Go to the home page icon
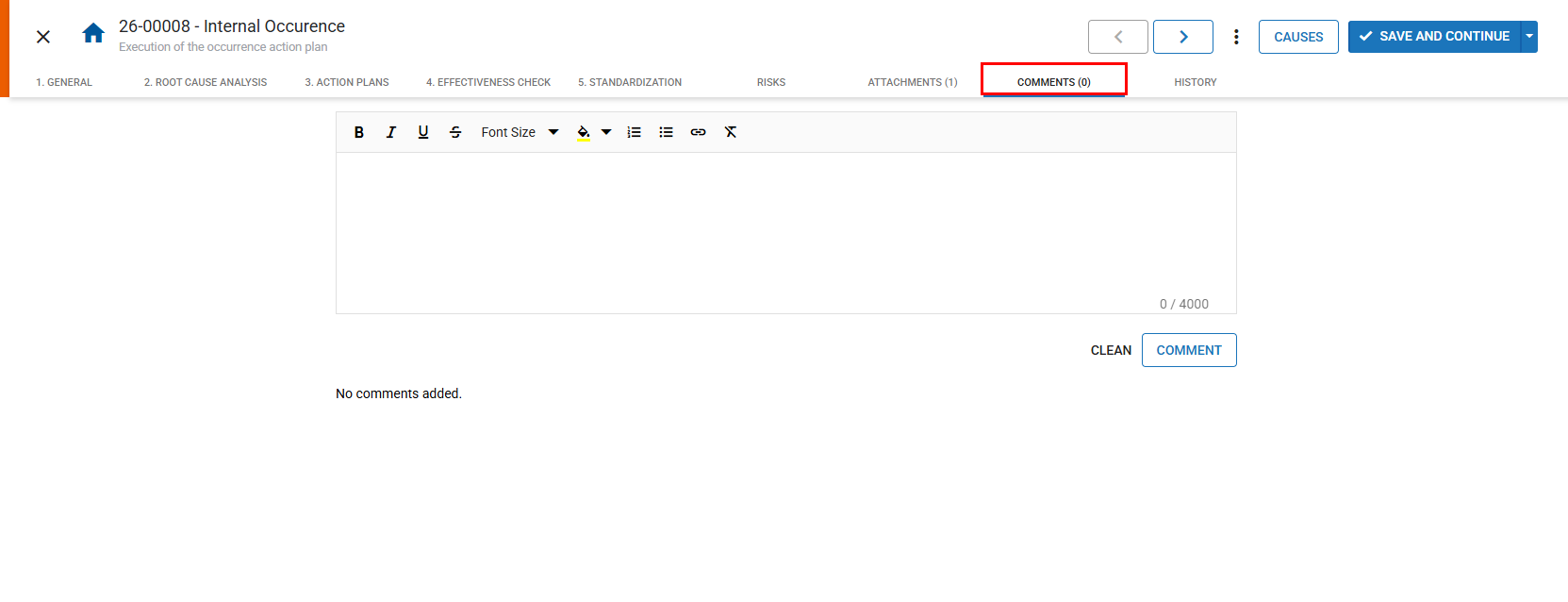 tap(93, 34)
